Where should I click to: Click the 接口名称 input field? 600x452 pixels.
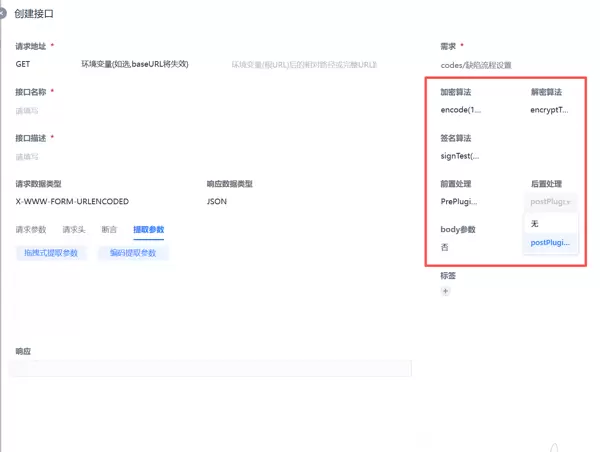(x=200, y=110)
